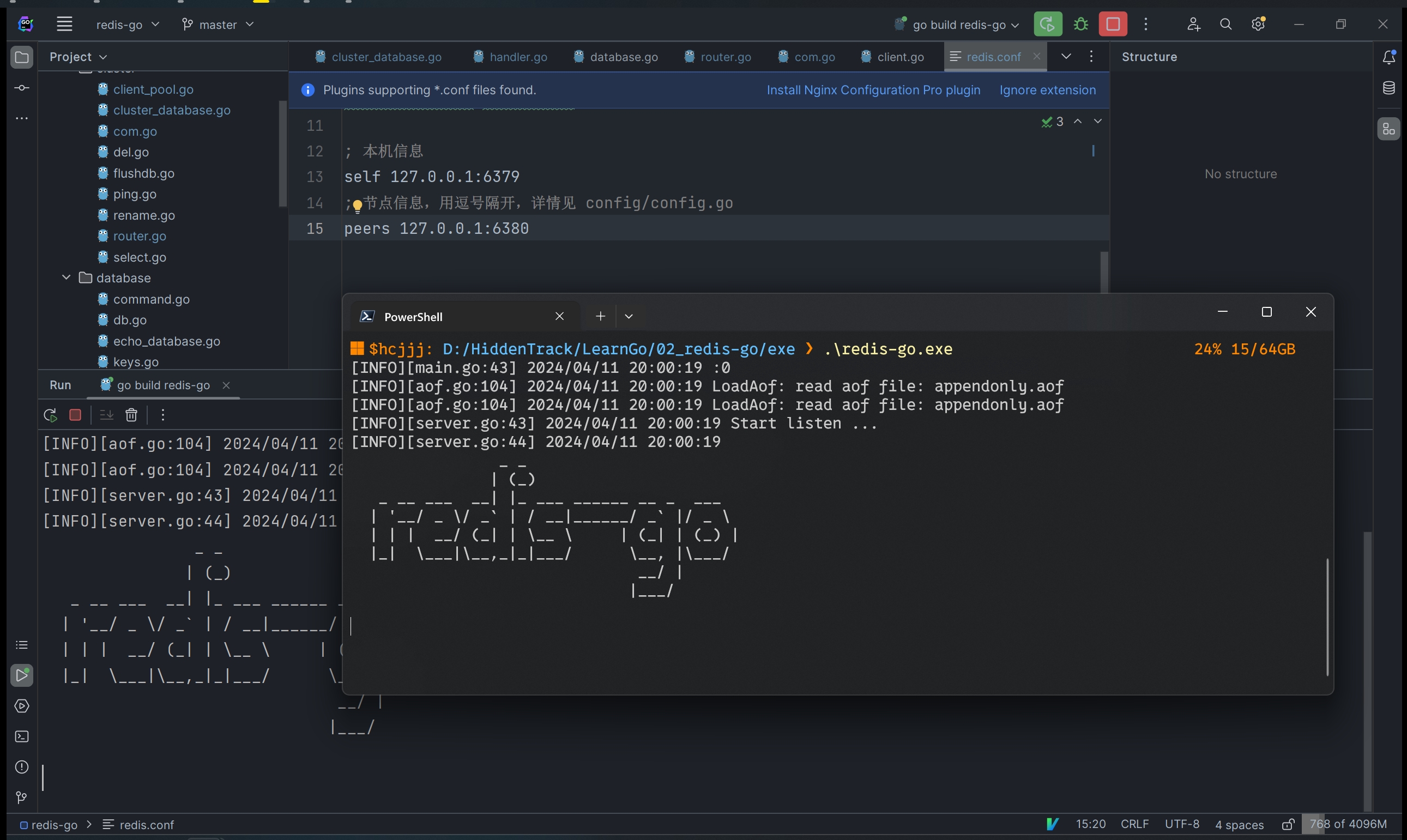Open the Database tool window

tap(1388, 88)
